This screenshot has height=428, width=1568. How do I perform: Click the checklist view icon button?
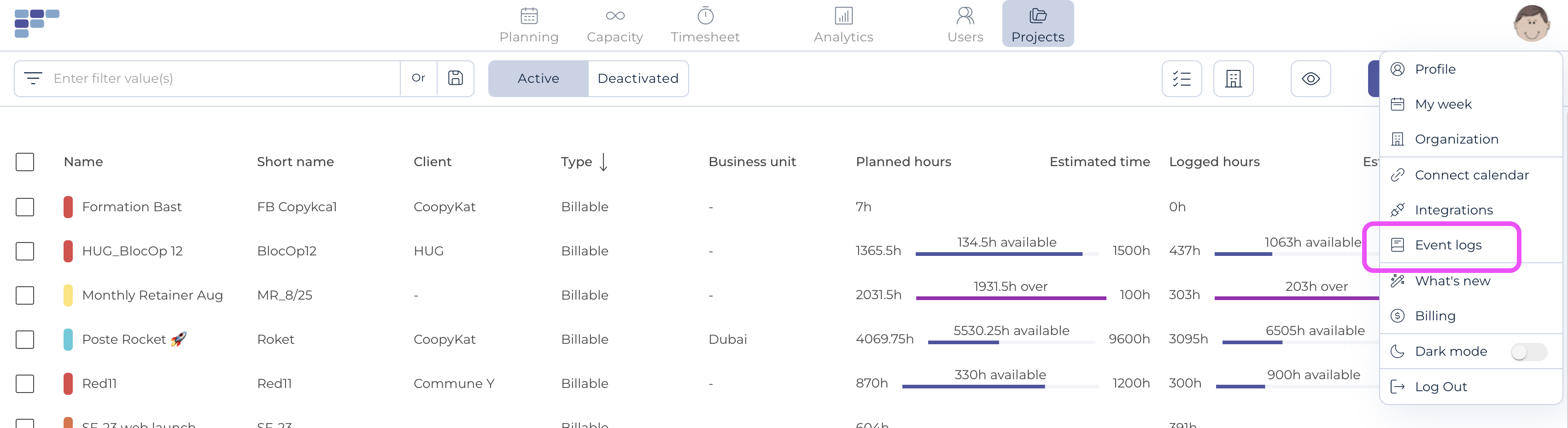[1181, 78]
